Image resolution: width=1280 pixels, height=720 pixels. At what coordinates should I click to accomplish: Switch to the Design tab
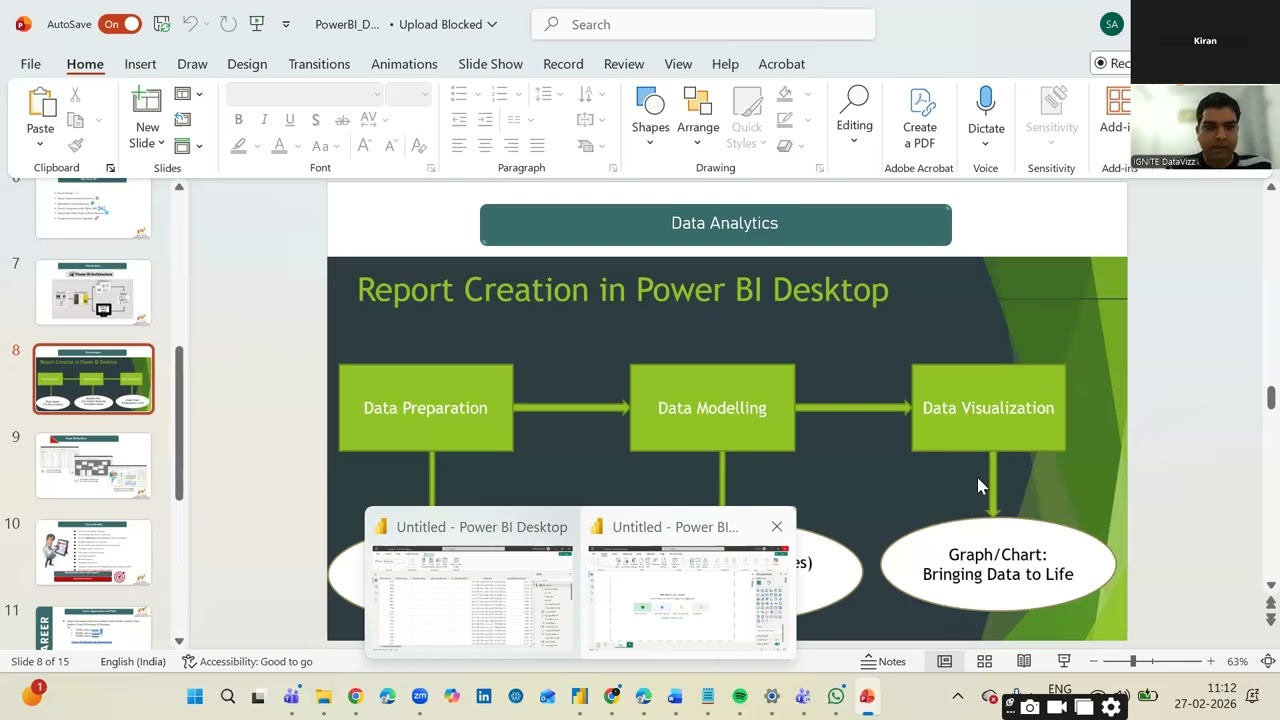coord(247,64)
